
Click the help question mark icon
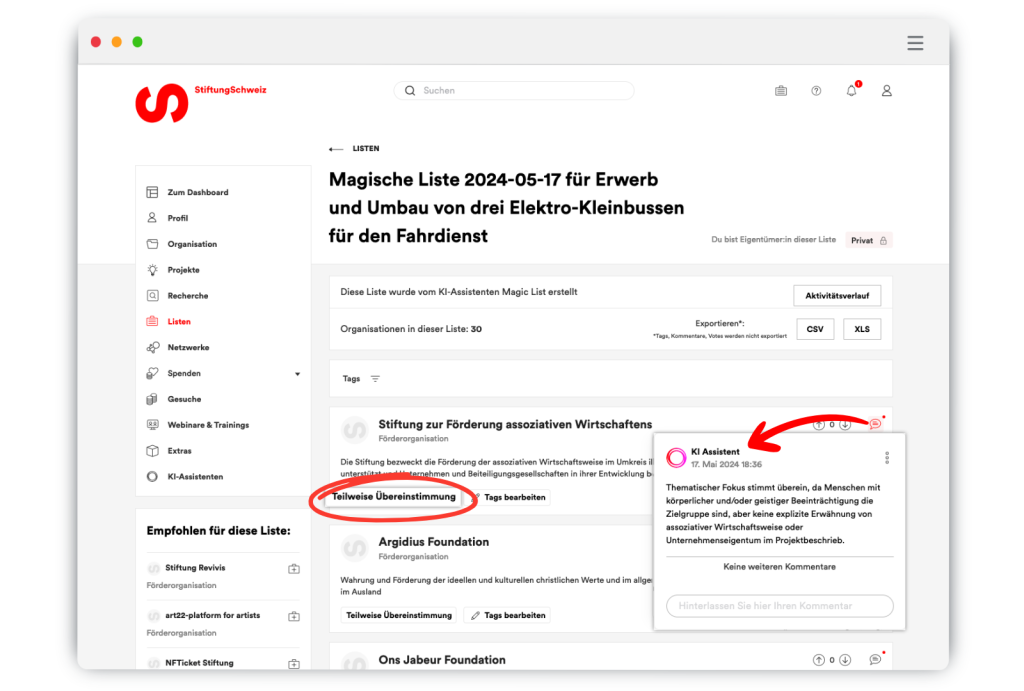pyautogui.click(x=816, y=91)
